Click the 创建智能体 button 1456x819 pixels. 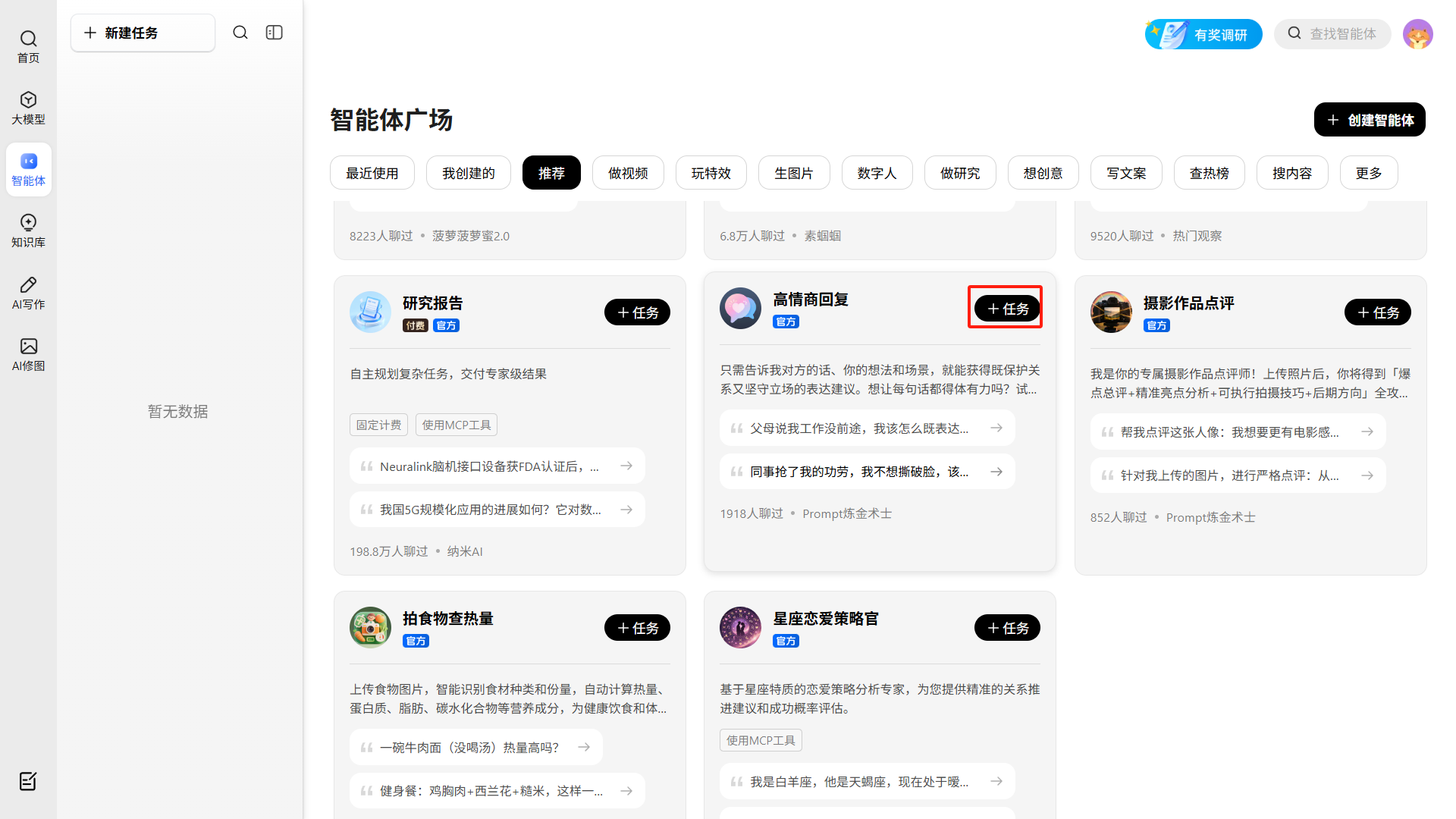pyautogui.click(x=1369, y=120)
